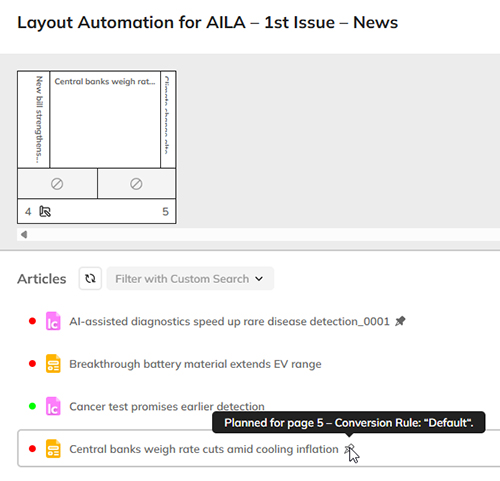500x481 pixels.
Task: Select the narrow Climate frame on page 5
Action: click(168, 119)
